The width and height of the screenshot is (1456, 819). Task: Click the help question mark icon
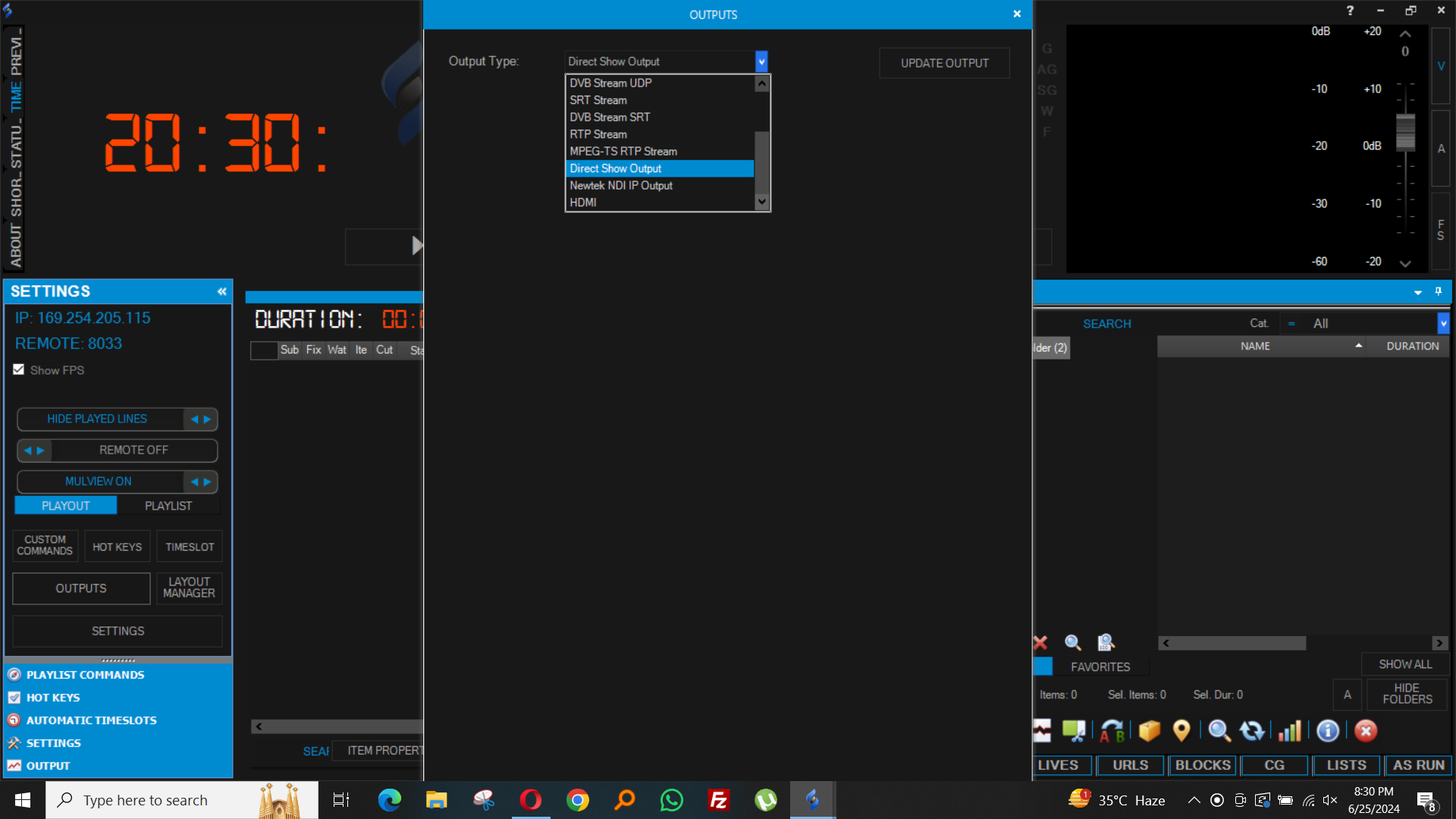[1350, 11]
